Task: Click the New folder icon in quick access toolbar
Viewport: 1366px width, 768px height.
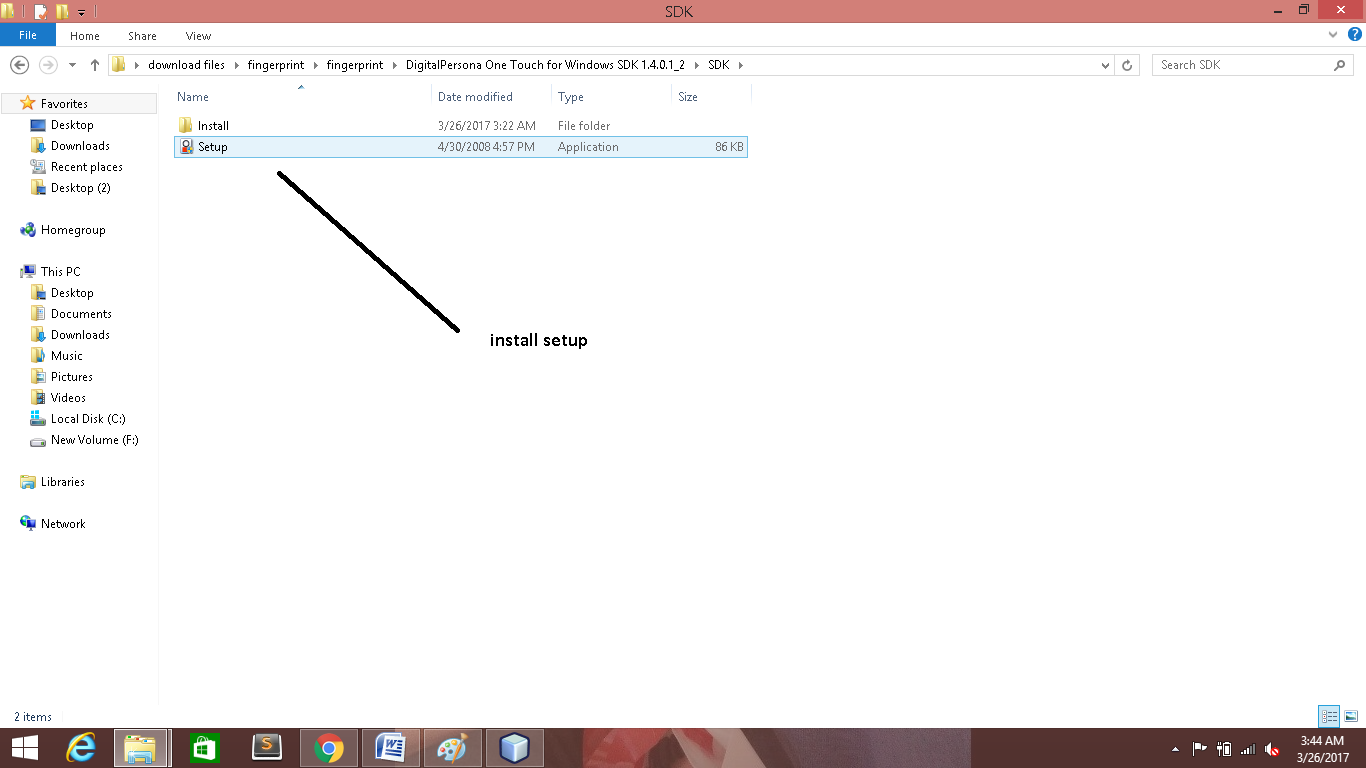Action: pos(62,11)
